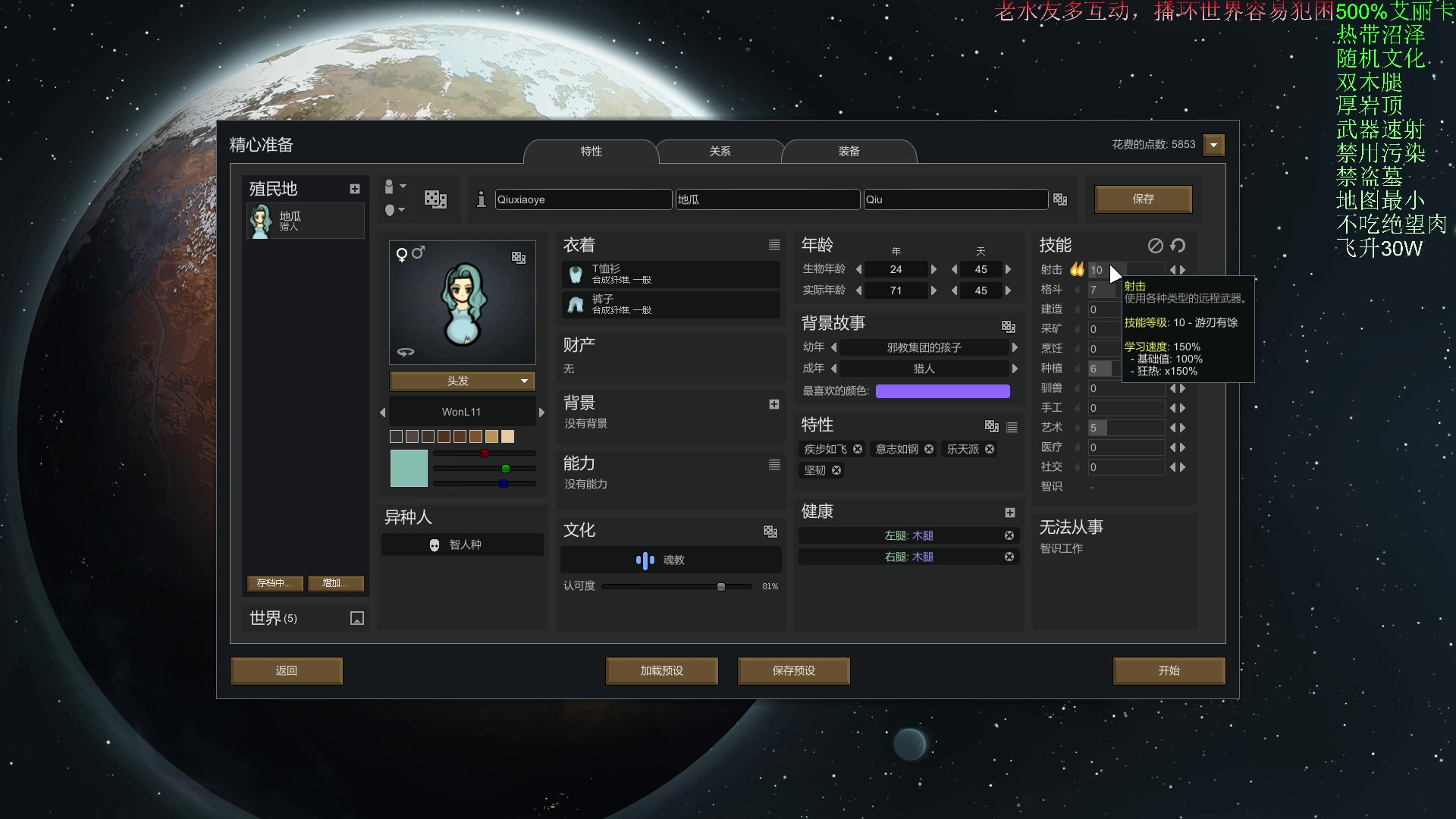Click the 开始 button
This screenshot has height=819, width=1456.
(1169, 670)
